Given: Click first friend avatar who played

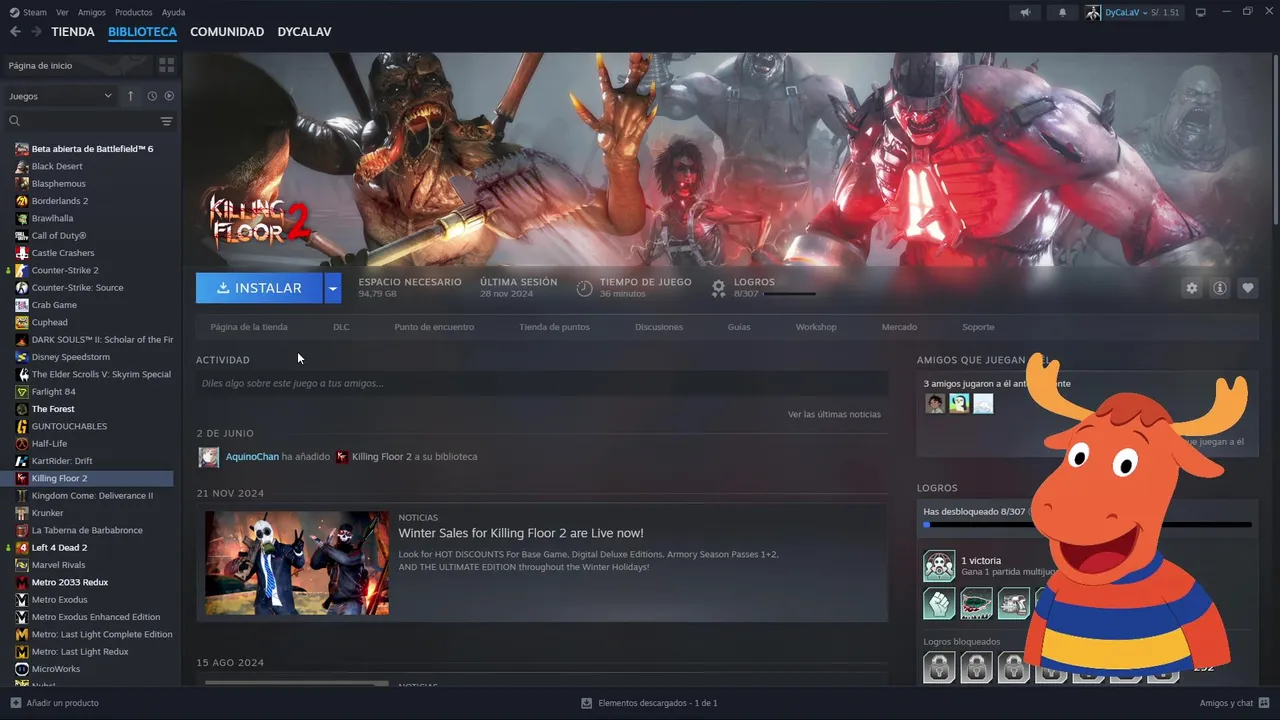Looking at the screenshot, I should (935, 403).
